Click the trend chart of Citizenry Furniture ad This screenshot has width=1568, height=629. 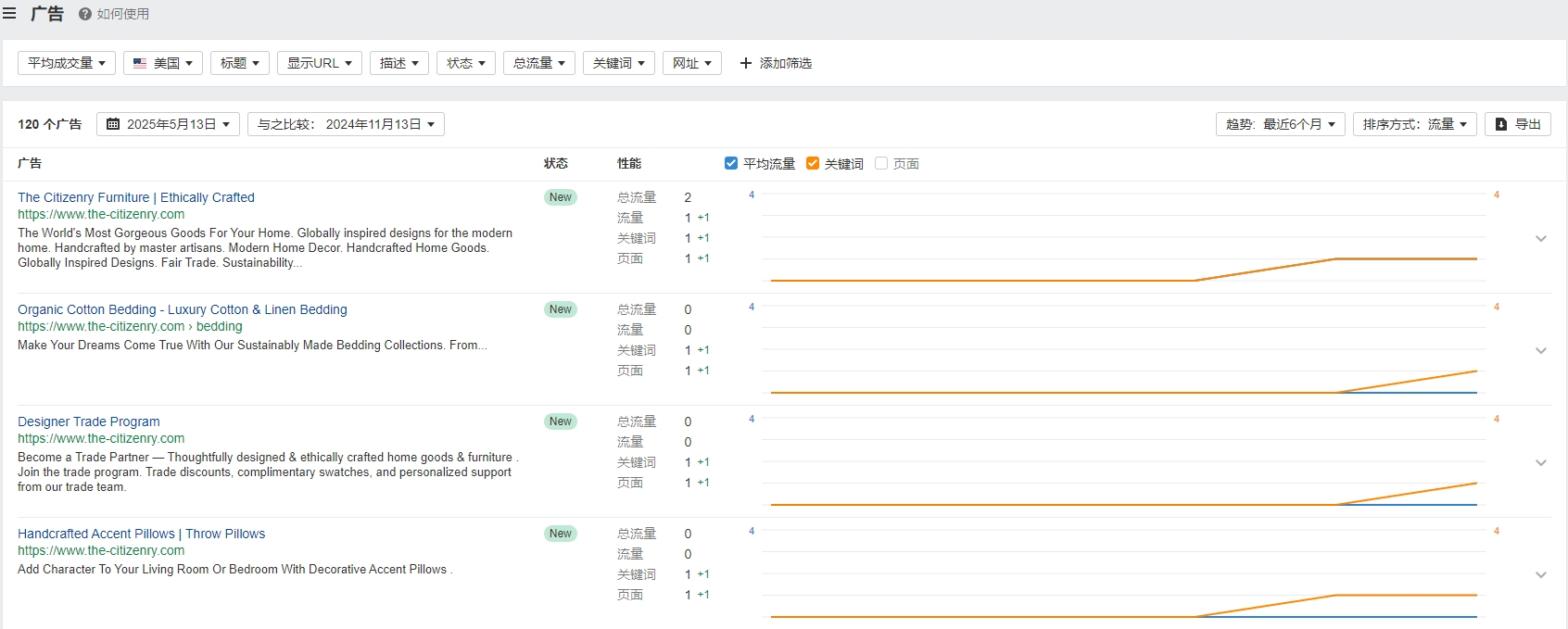tap(1123, 238)
